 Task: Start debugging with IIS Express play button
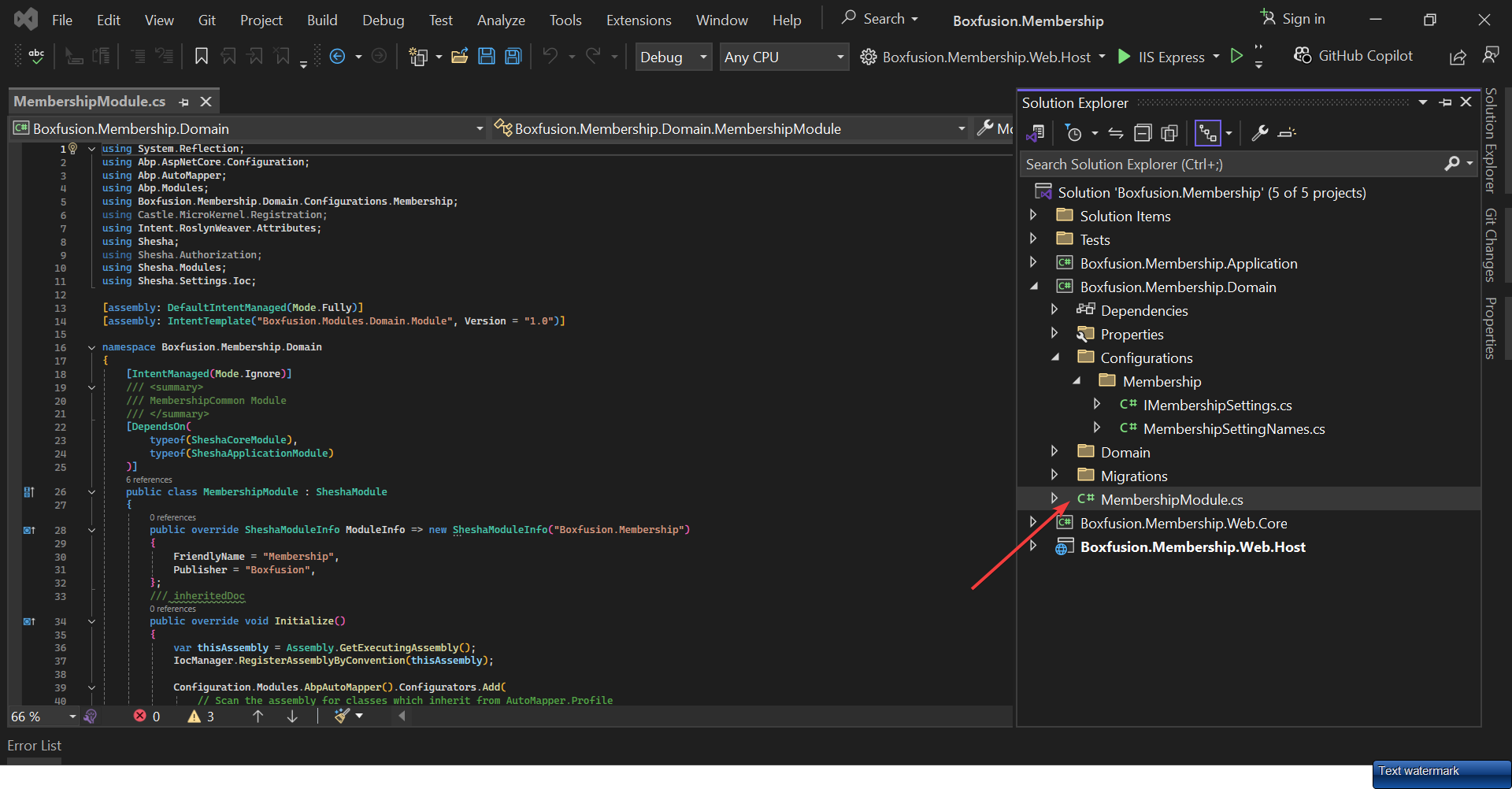click(1125, 57)
